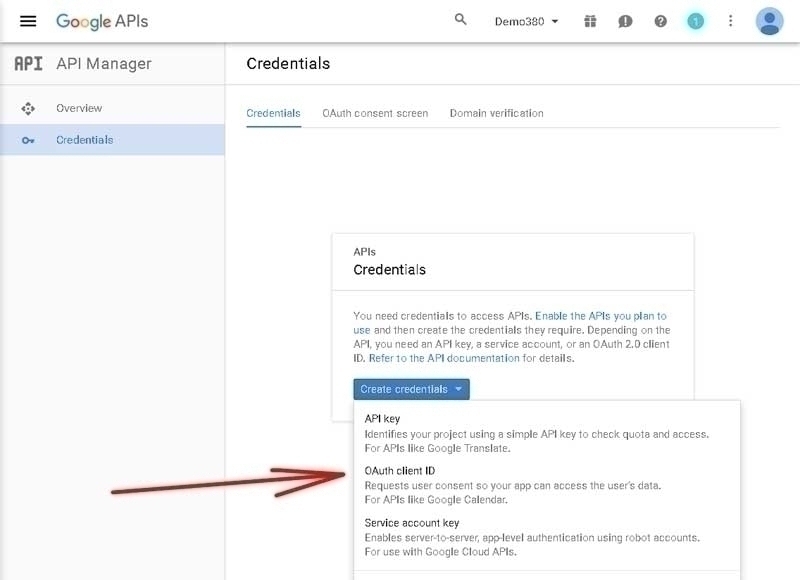Switch to Domain verification tab

pyautogui.click(x=496, y=113)
